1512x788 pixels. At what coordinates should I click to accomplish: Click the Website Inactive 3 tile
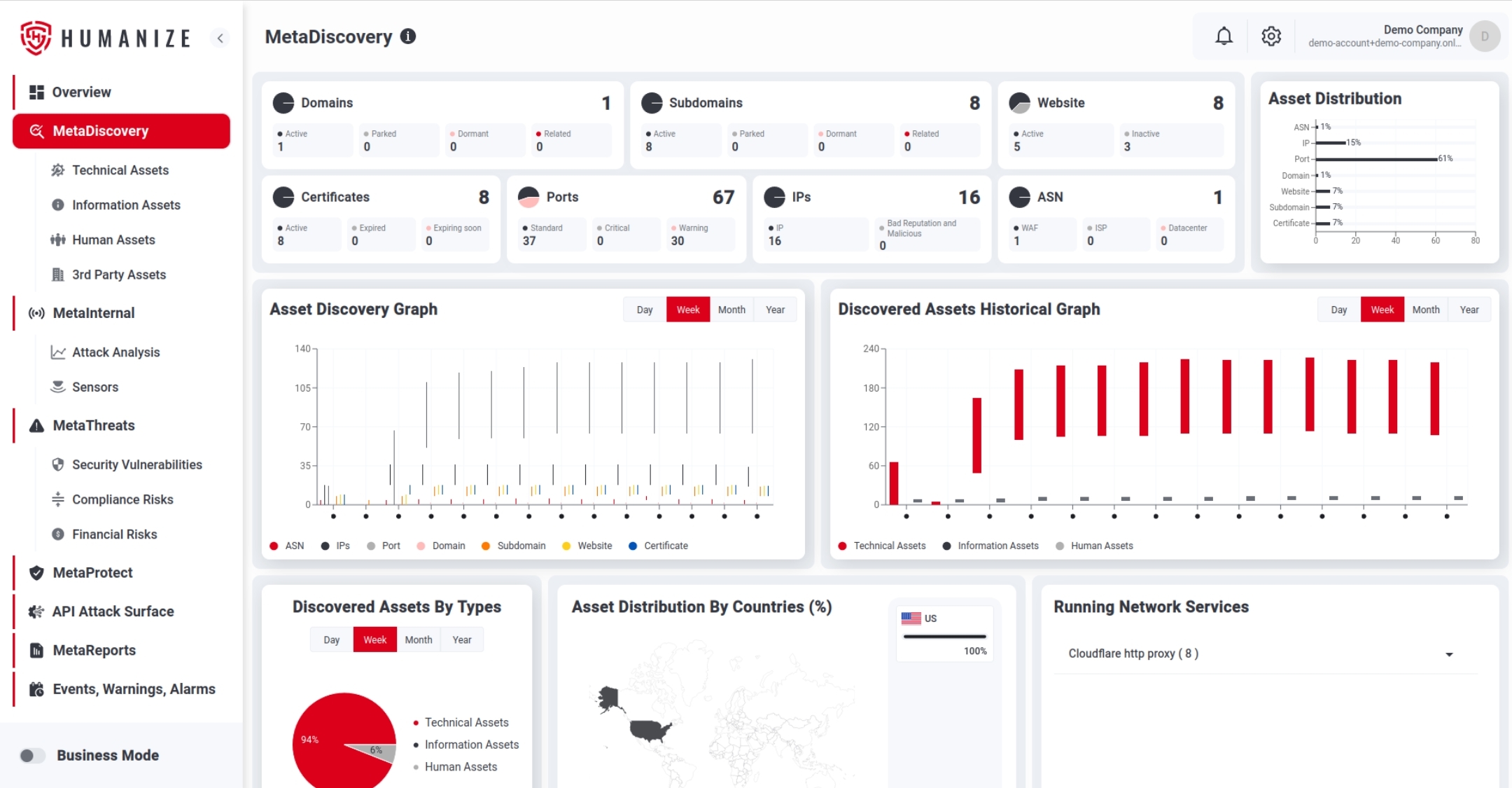point(1172,140)
